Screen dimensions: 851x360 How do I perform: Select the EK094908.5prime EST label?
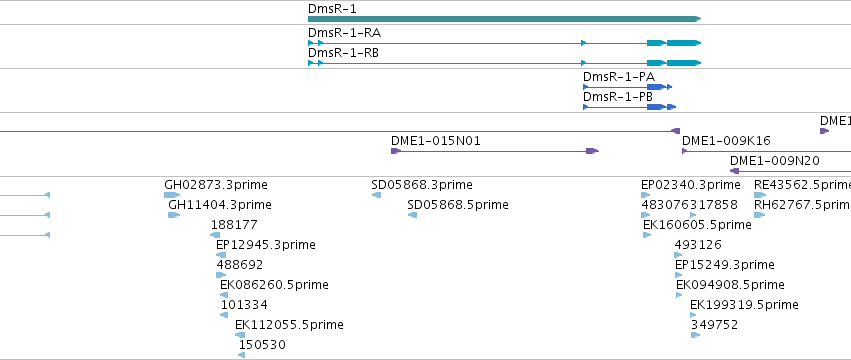pyautogui.click(x=731, y=285)
